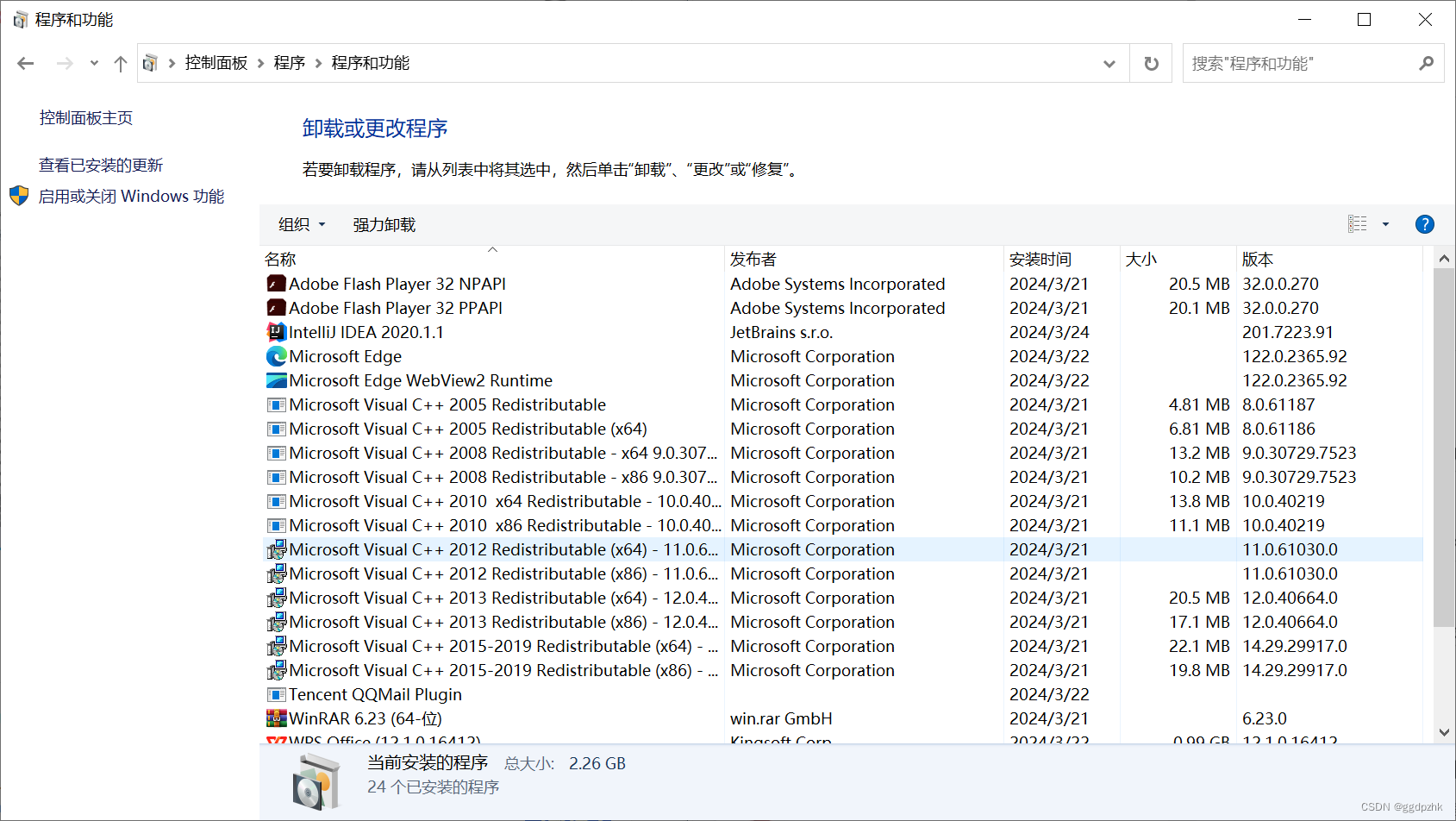The width and height of the screenshot is (1456, 821).
Task: Click the 强力卸载 button
Action: tap(384, 224)
